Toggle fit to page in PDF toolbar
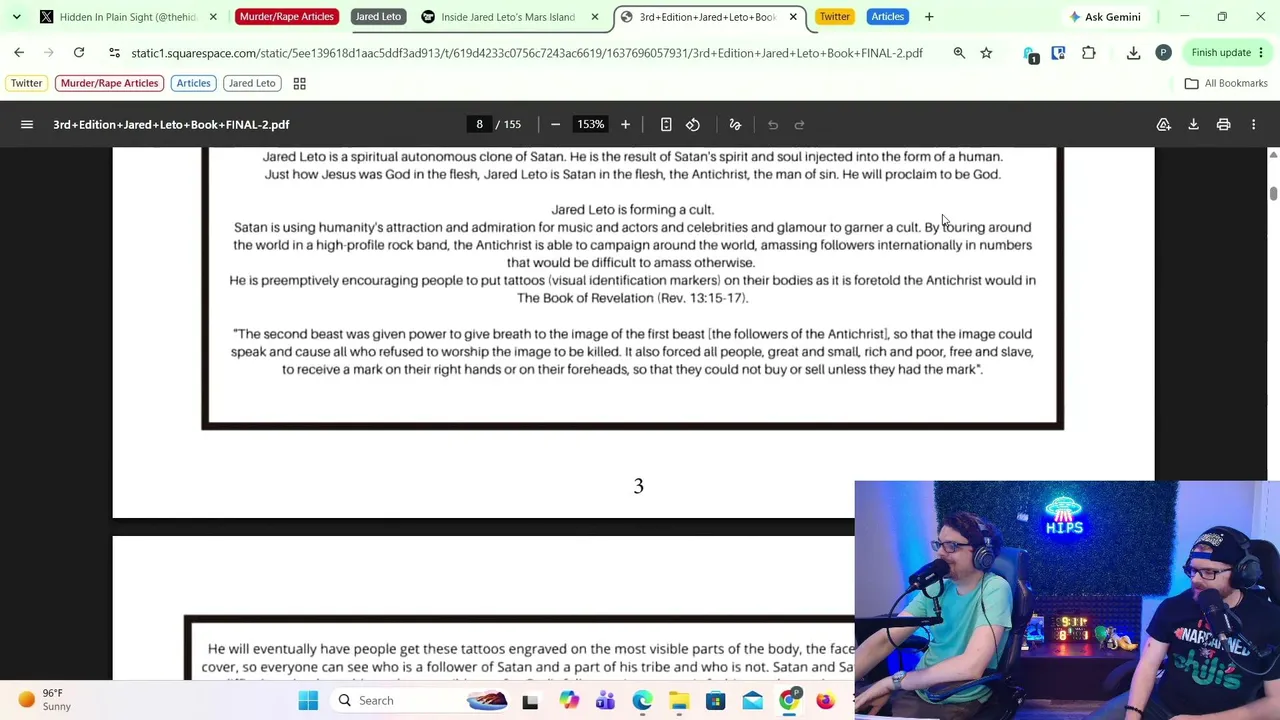Viewport: 1280px width, 720px height. pyautogui.click(x=666, y=125)
